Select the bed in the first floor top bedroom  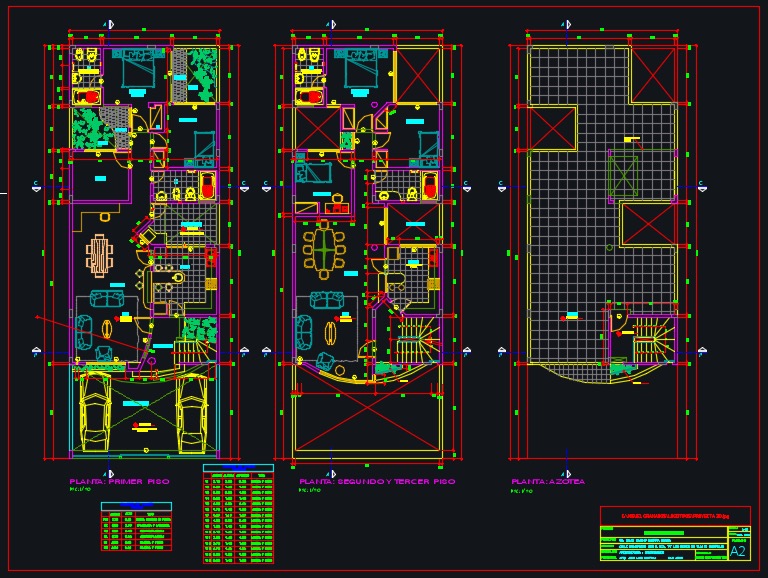pos(135,70)
